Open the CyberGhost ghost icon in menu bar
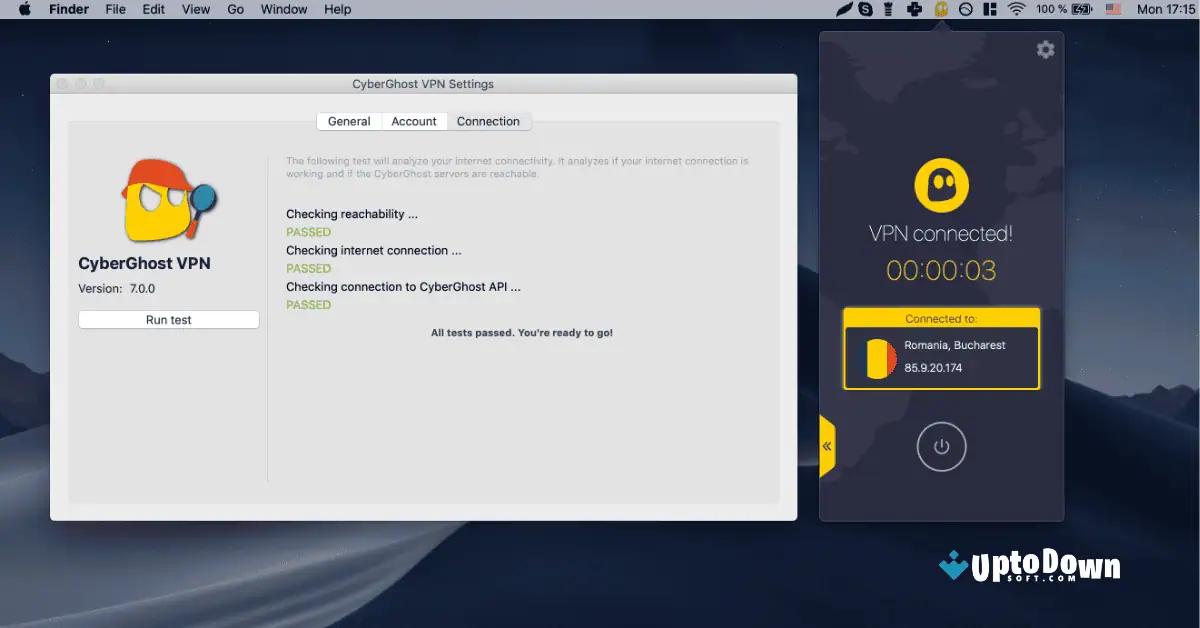This screenshot has height=628, width=1200. (x=940, y=9)
